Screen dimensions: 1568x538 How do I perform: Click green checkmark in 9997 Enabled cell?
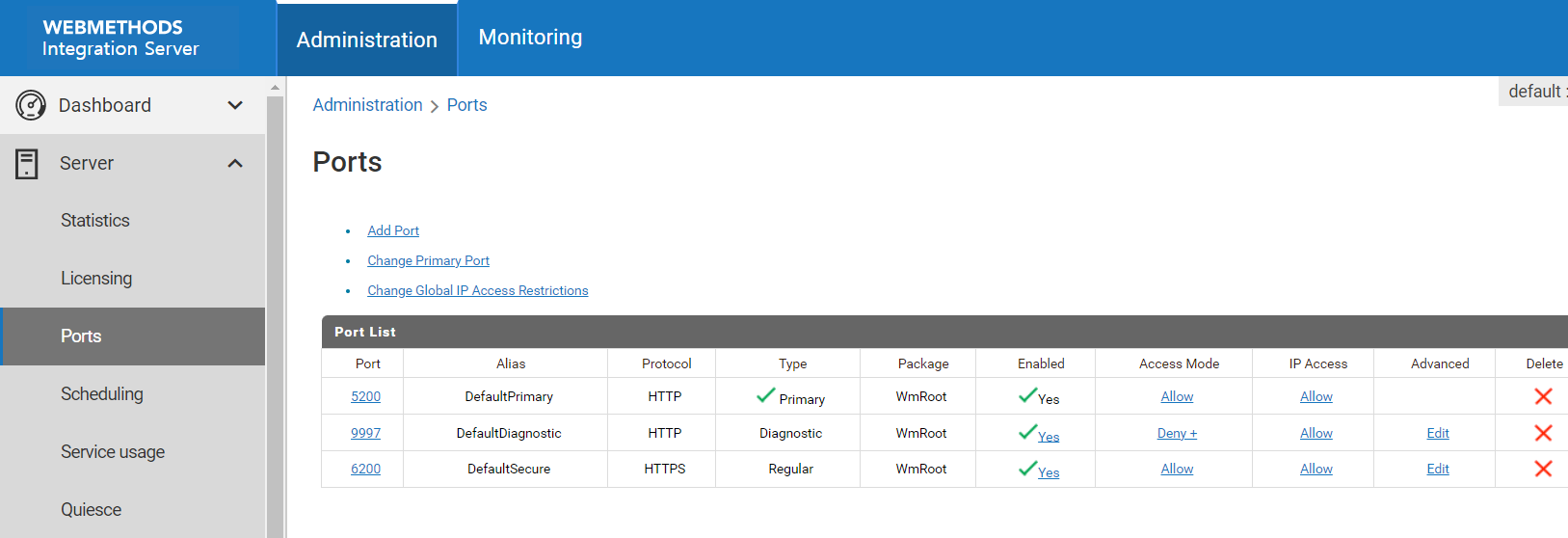(x=1027, y=432)
